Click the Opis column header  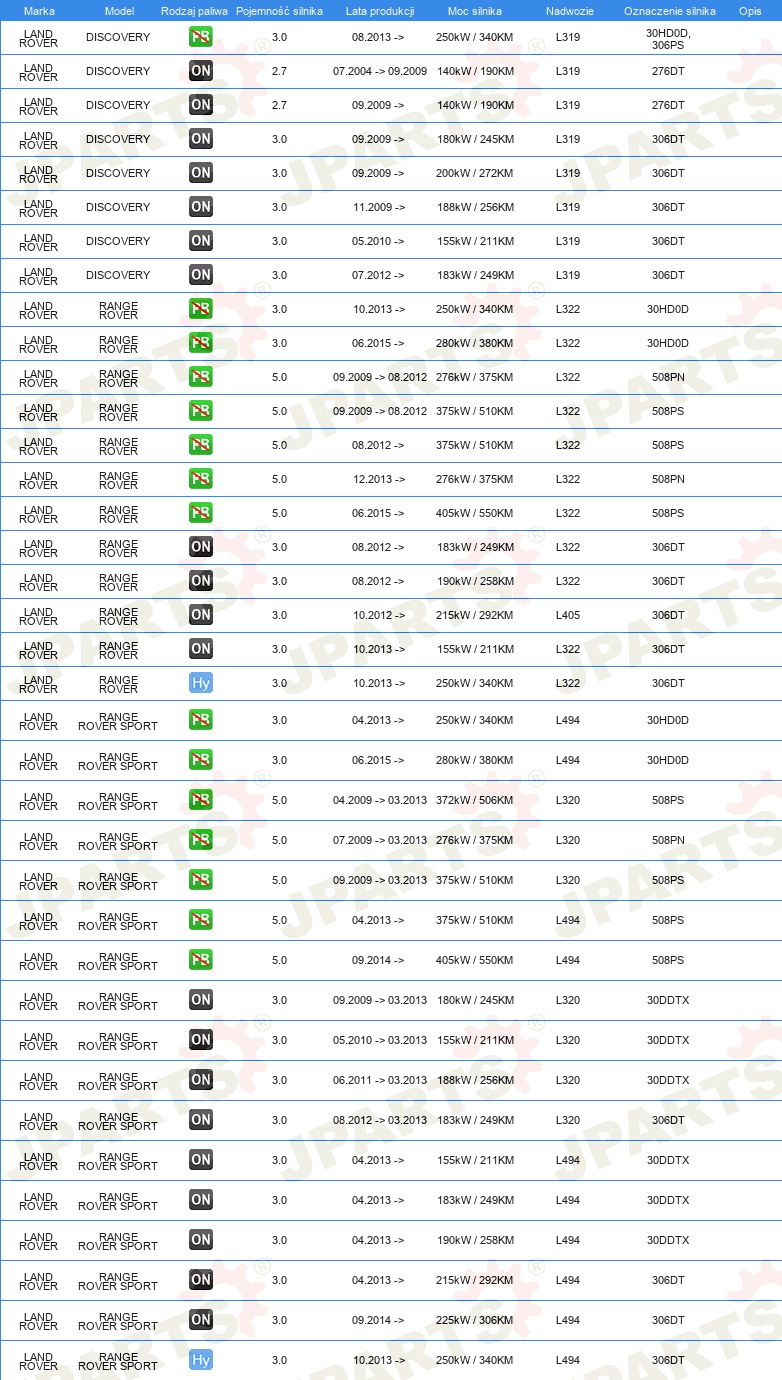(750, 11)
